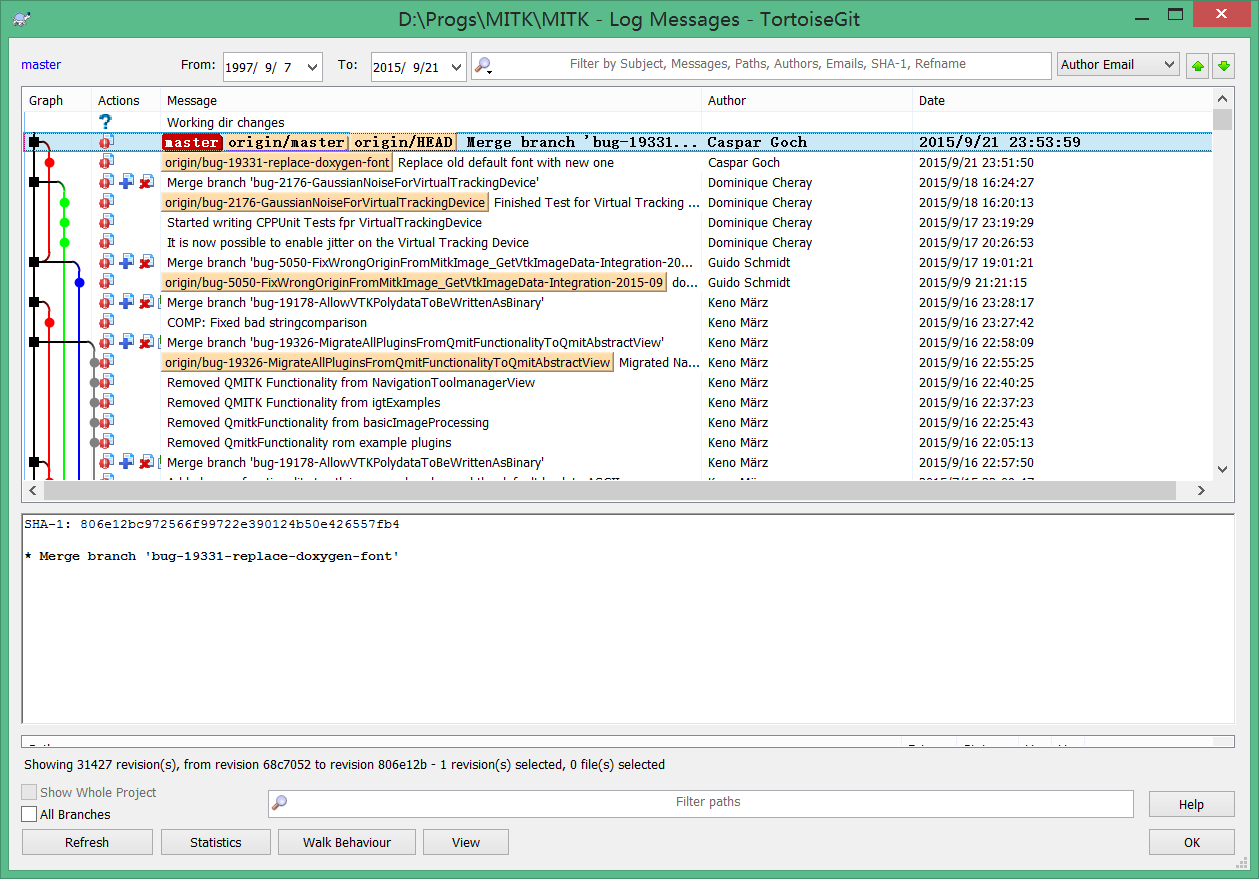
Task: Click modified-files icon on the master merge row
Action: (x=106, y=142)
